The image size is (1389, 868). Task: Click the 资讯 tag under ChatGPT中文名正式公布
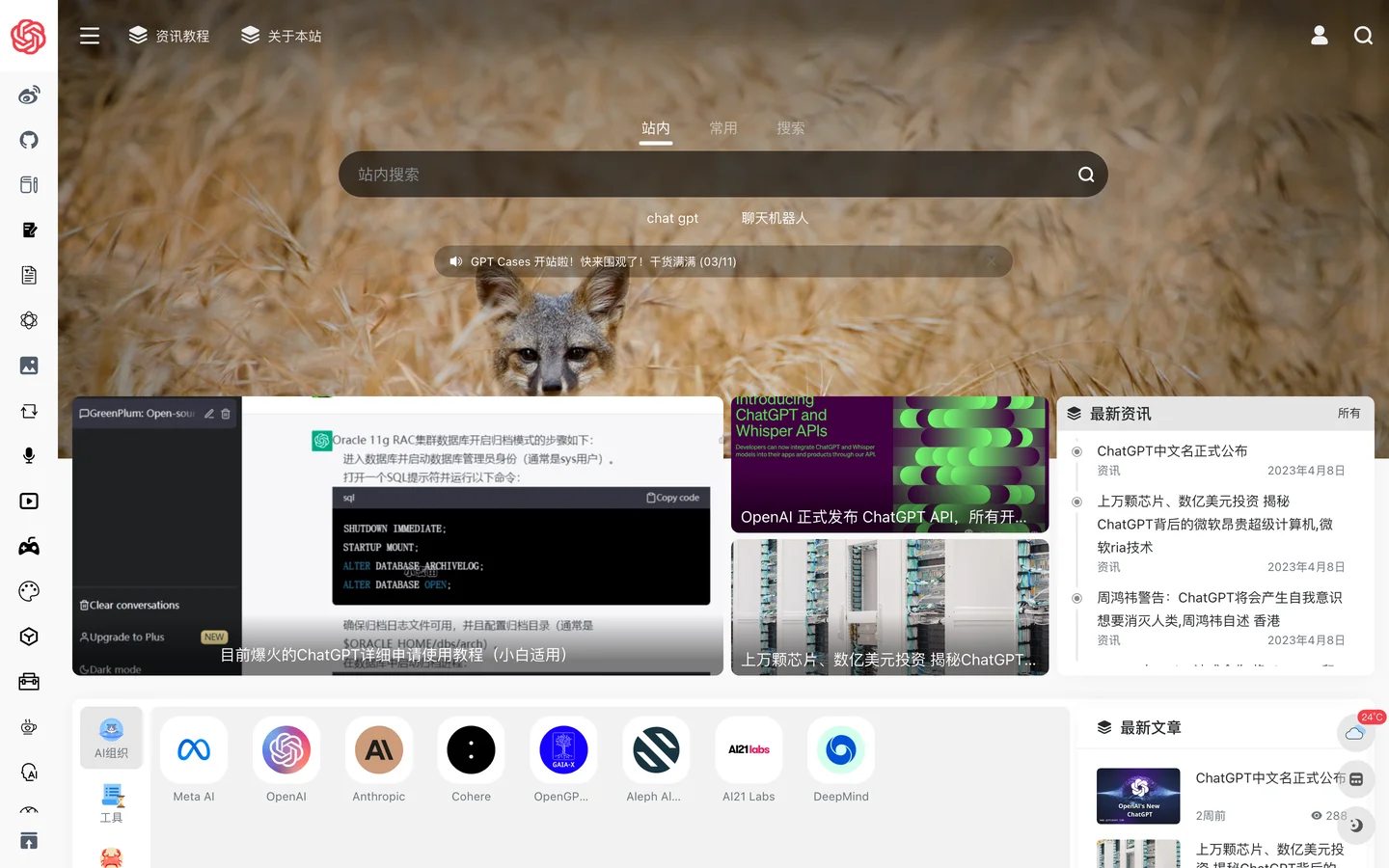click(1108, 471)
